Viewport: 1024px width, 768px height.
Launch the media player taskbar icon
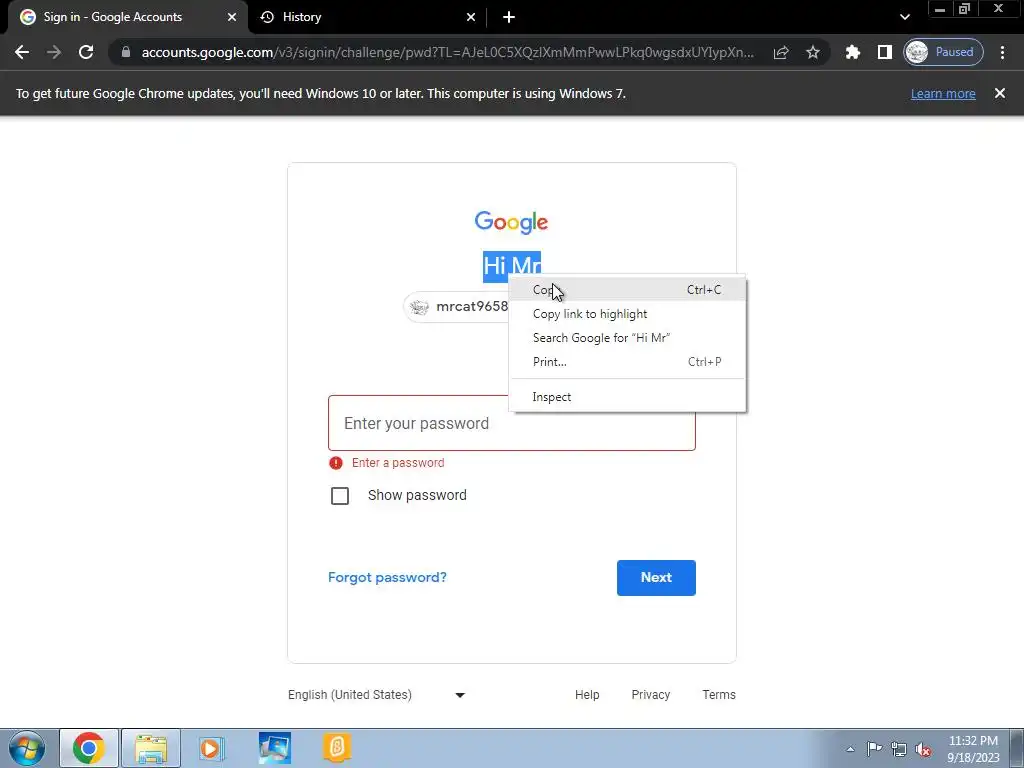210,748
